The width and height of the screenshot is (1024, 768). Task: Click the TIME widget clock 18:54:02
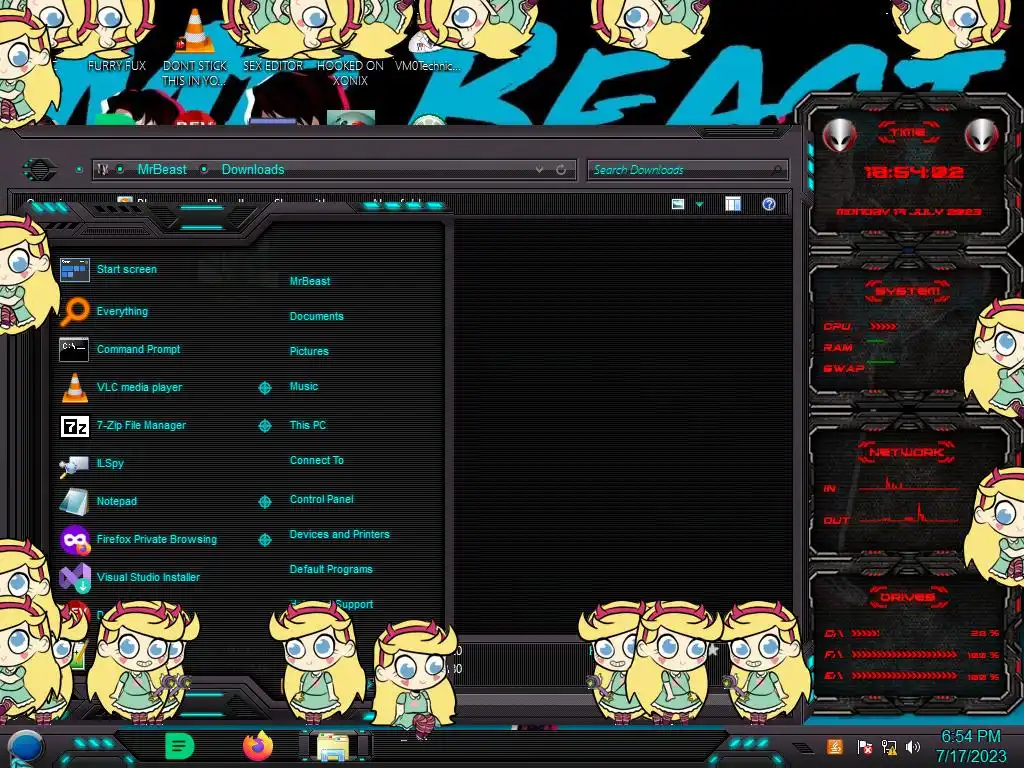coord(913,172)
